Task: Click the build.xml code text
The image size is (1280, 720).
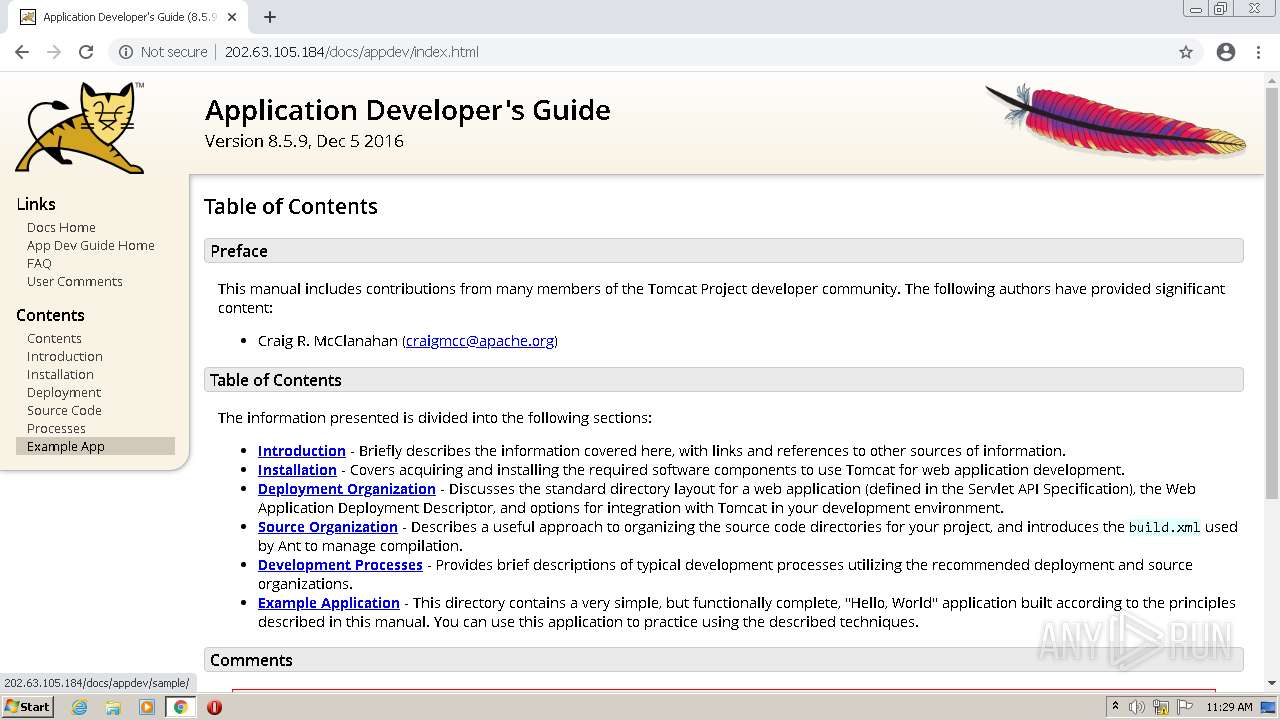Action: point(1164,527)
